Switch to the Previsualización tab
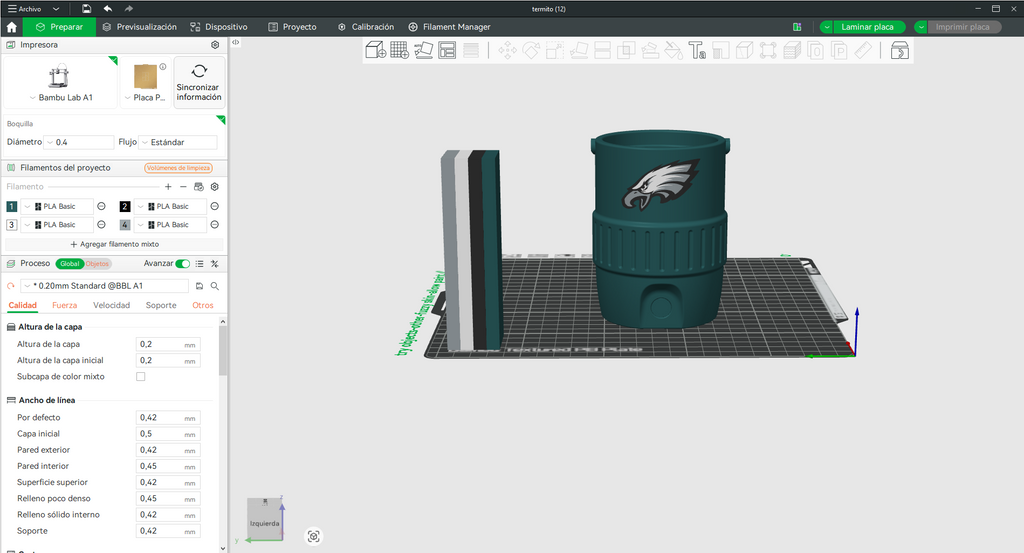The width and height of the screenshot is (1024, 553). pos(140,27)
